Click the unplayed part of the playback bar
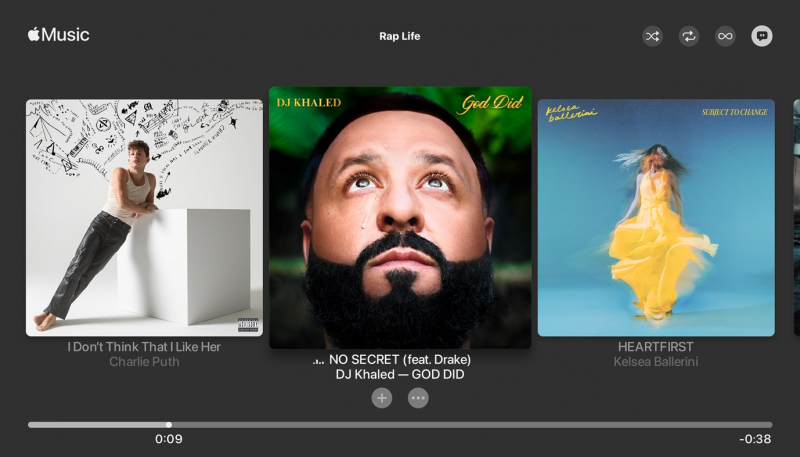 coord(472,425)
